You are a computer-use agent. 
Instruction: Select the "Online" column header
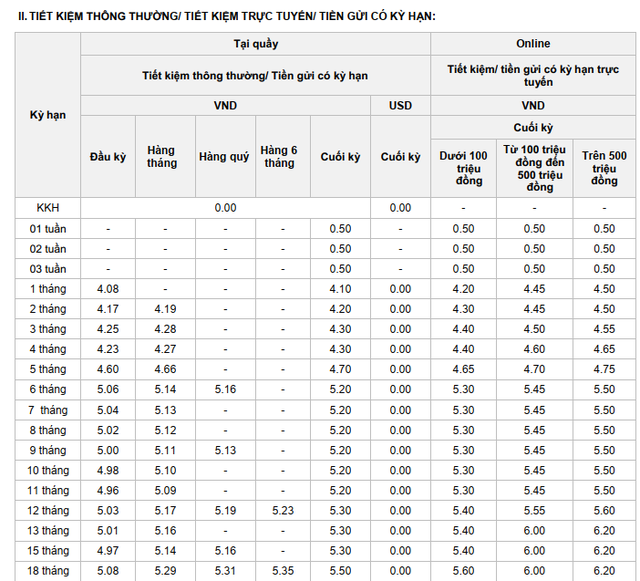[x=533, y=44]
